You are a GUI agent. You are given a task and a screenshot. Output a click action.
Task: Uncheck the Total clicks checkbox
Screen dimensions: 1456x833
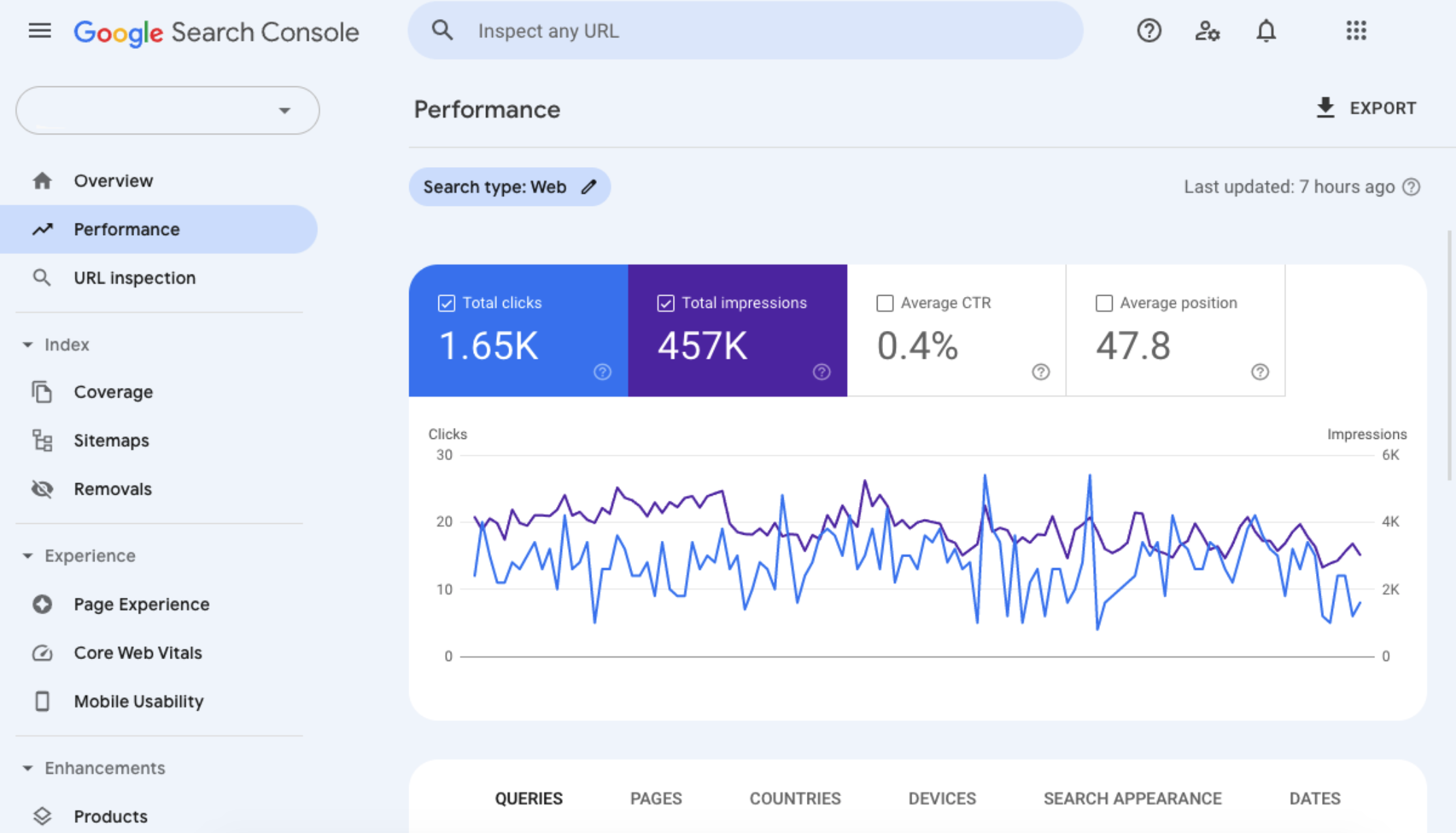click(446, 303)
